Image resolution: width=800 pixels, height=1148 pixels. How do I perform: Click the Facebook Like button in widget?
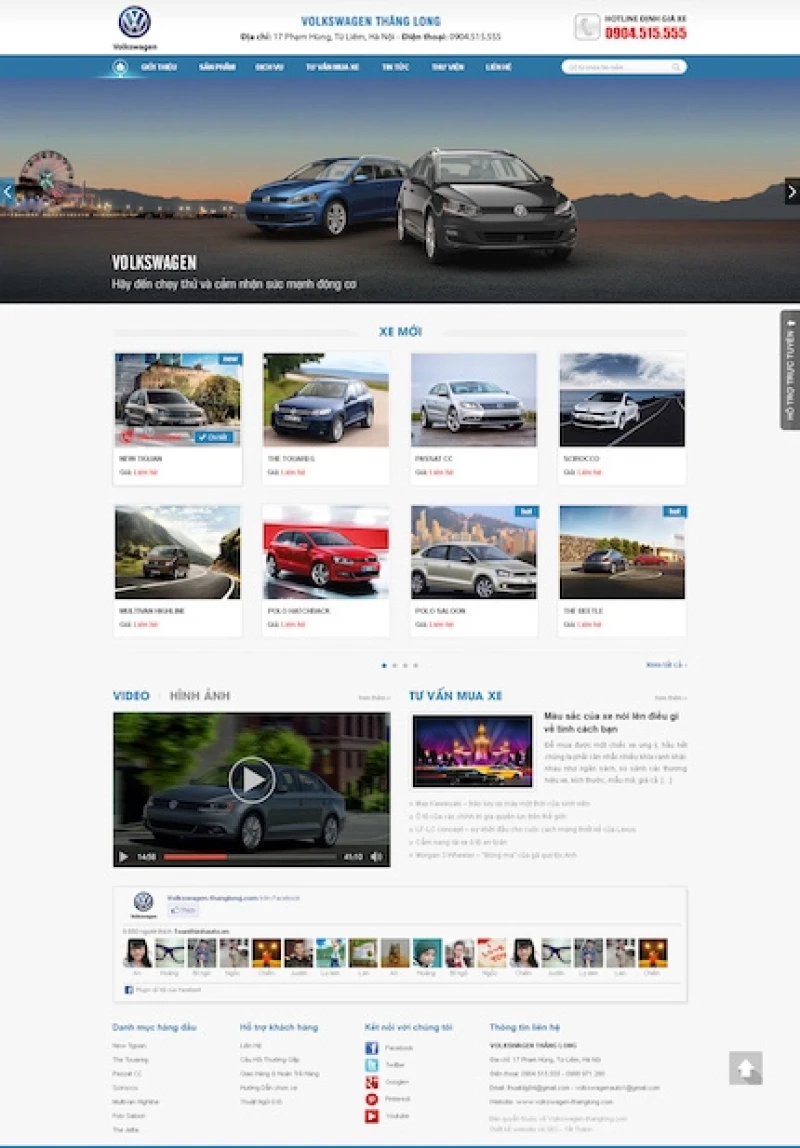(x=183, y=911)
